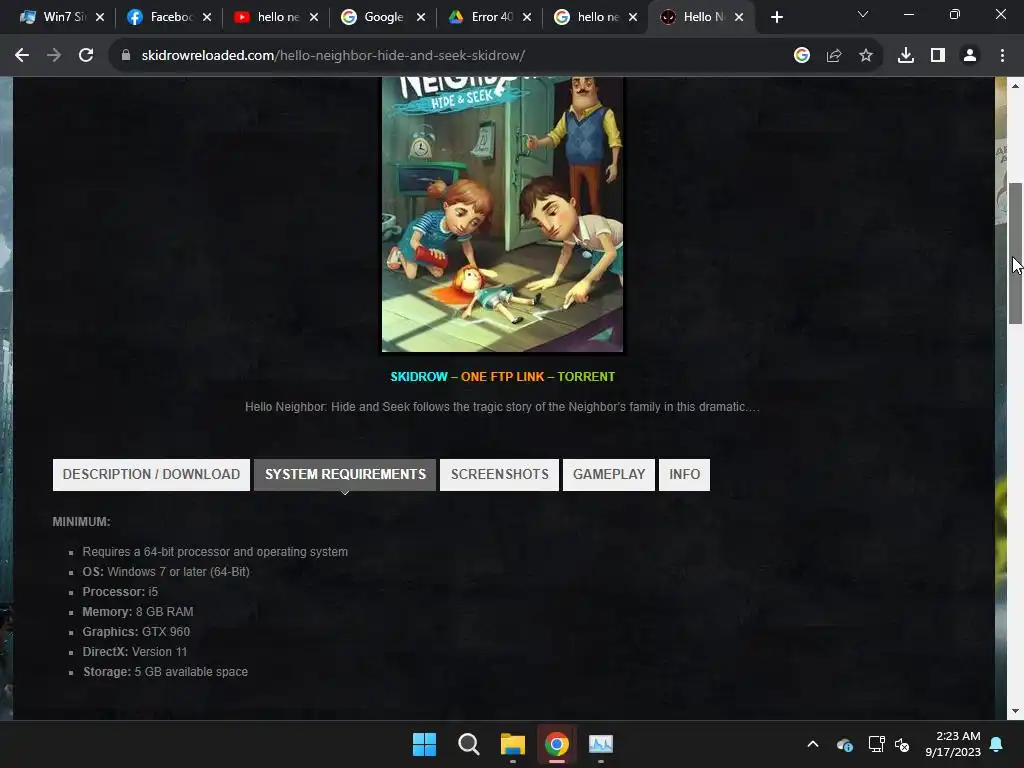Viewport: 1024px width, 768px height.
Task: Click the Hello Neighbor description sentence
Action: [502, 407]
